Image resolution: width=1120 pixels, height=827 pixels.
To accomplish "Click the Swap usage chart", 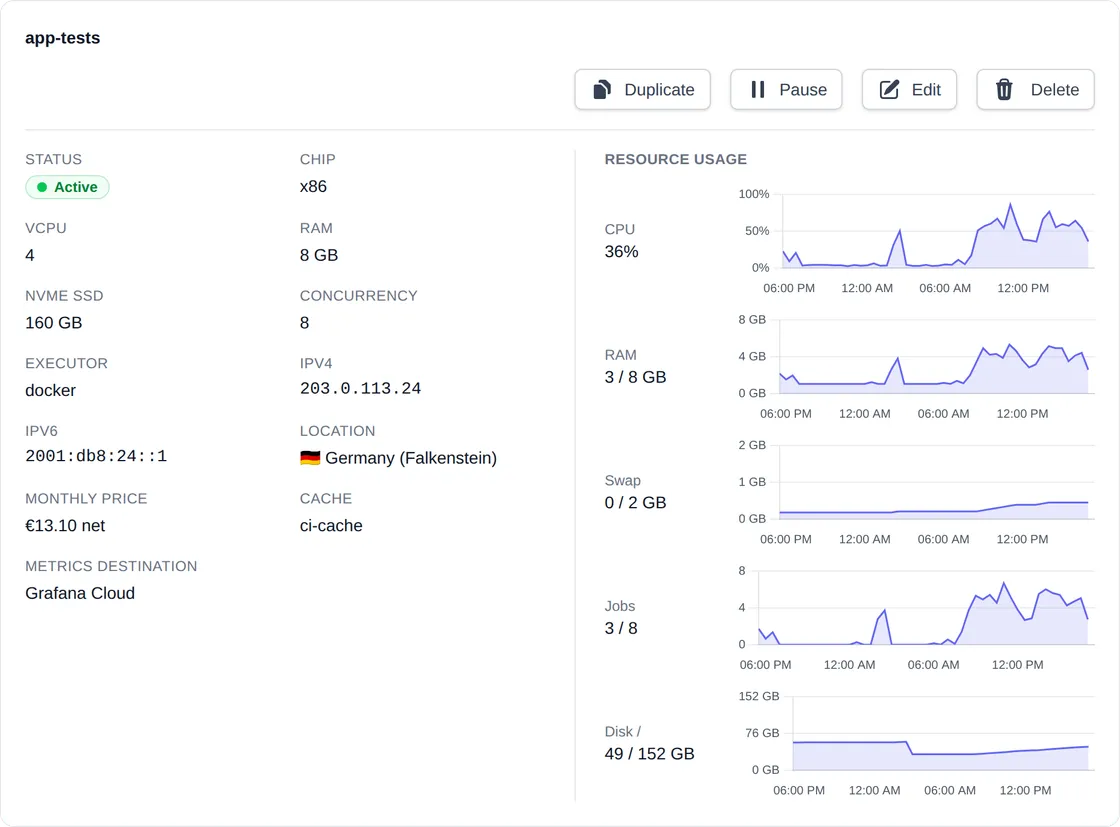I will (x=914, y=493).
